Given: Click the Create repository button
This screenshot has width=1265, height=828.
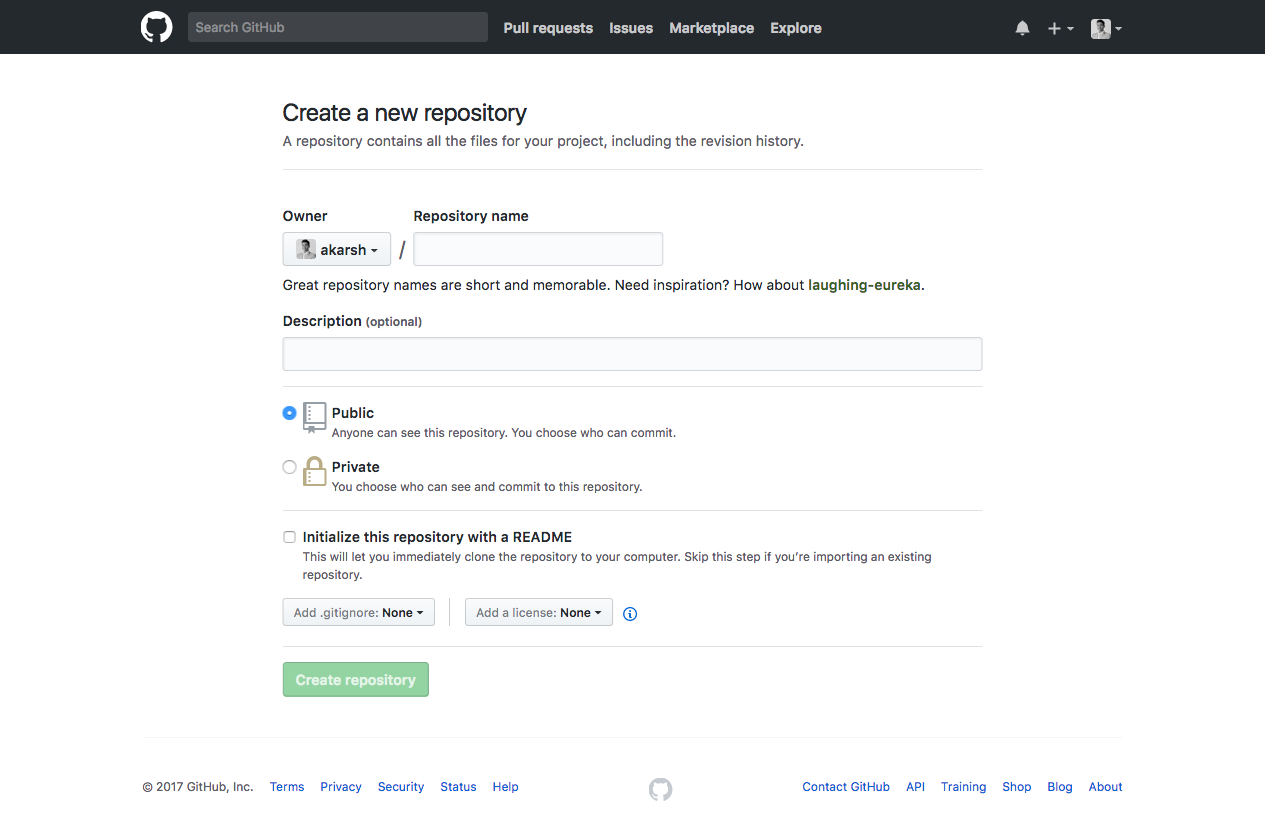Looking at the screenshot, I should point(356,679).
